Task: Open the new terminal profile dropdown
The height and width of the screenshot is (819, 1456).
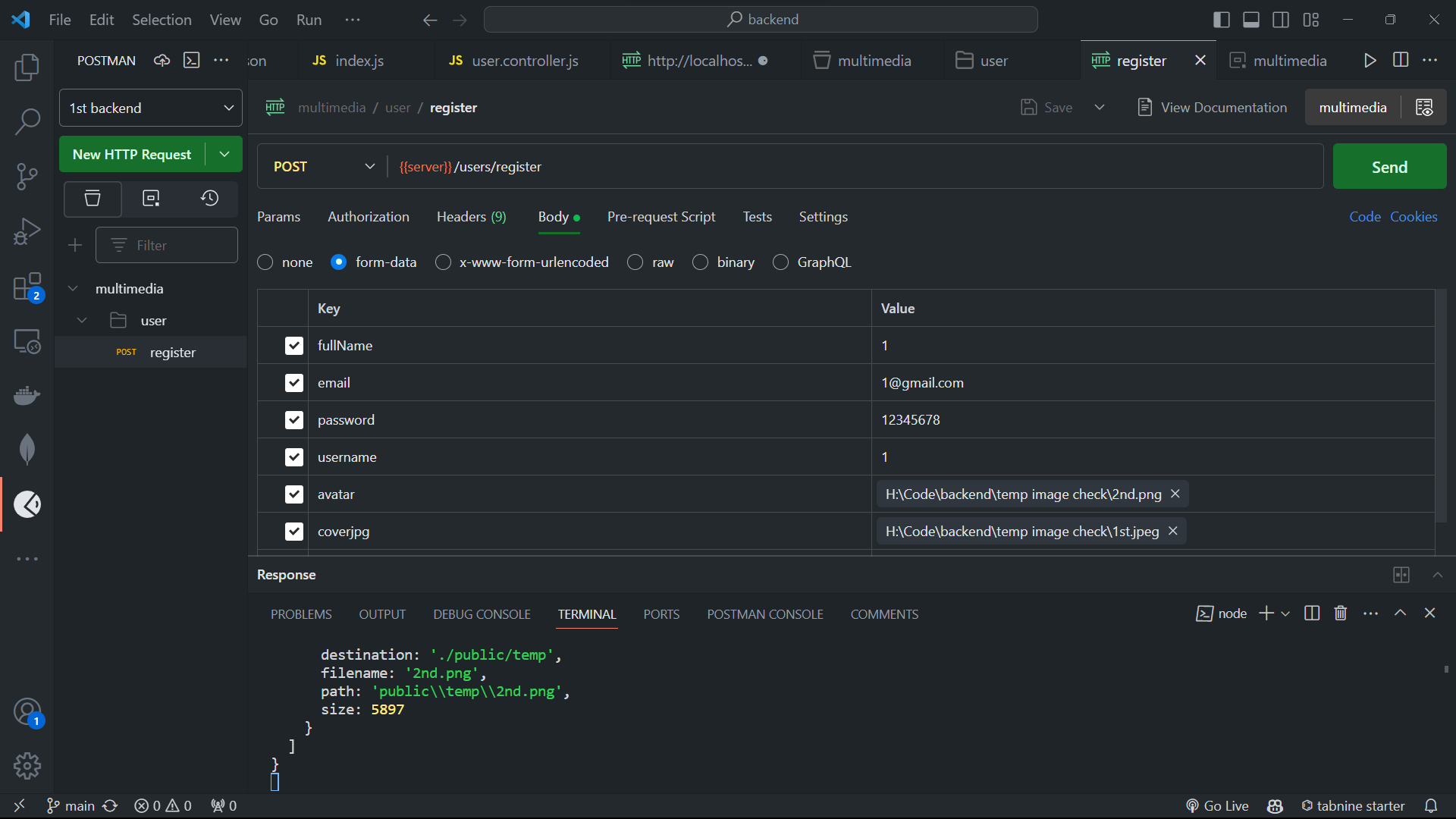Action: point(1285,613)
